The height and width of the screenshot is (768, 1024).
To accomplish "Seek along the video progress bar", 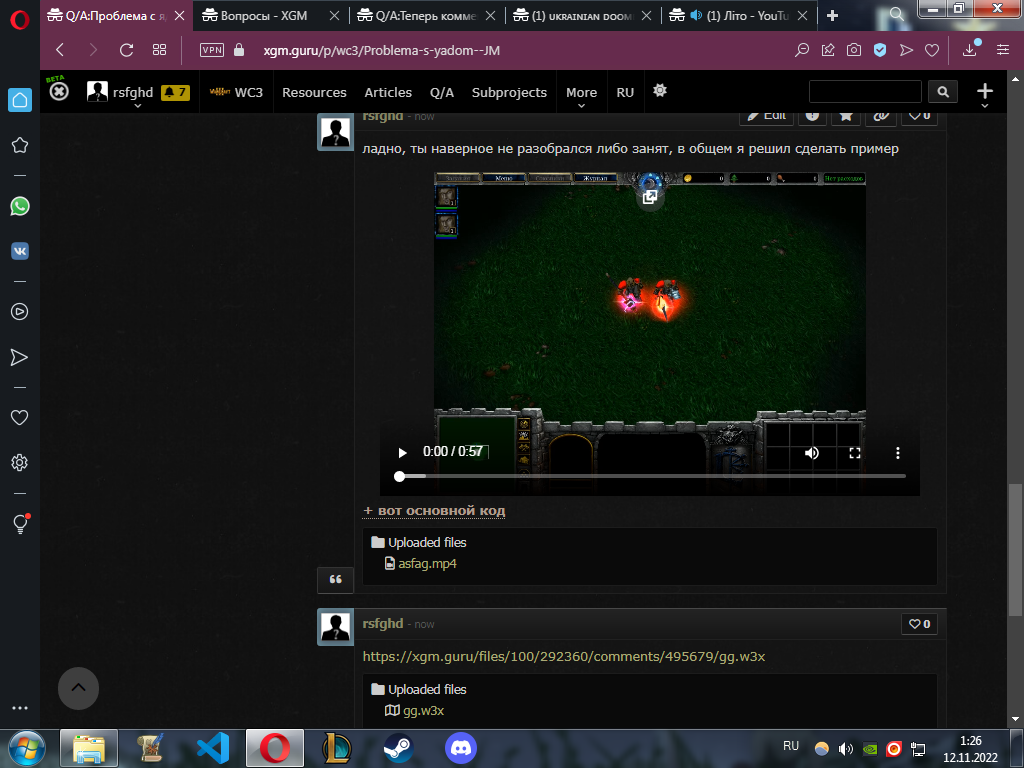I will (x=651, y=476).
